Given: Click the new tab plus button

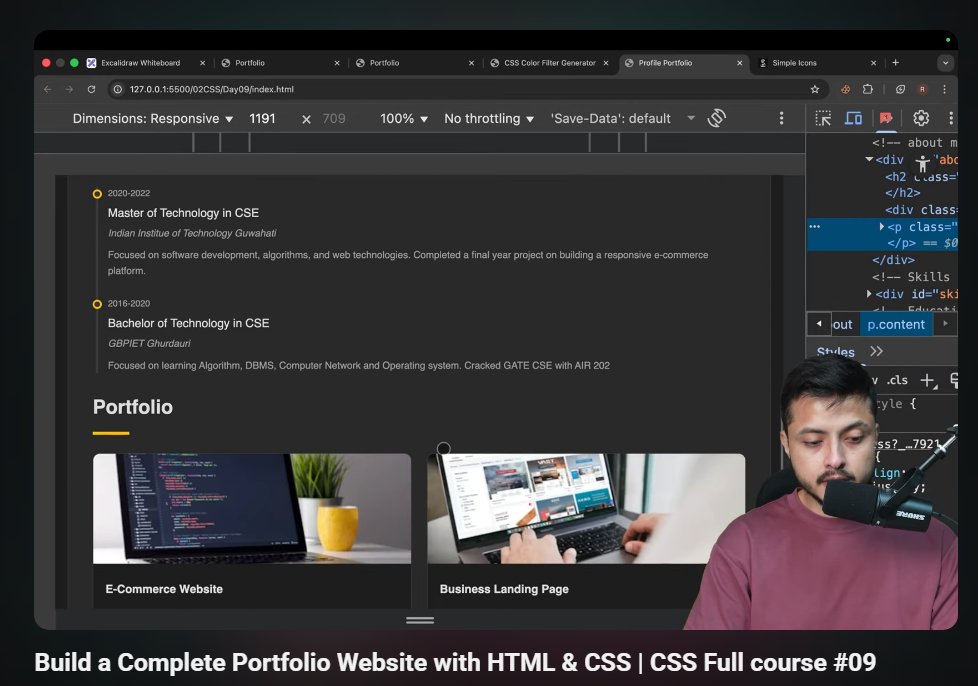Looking at the screenshot, I should 896,62.
